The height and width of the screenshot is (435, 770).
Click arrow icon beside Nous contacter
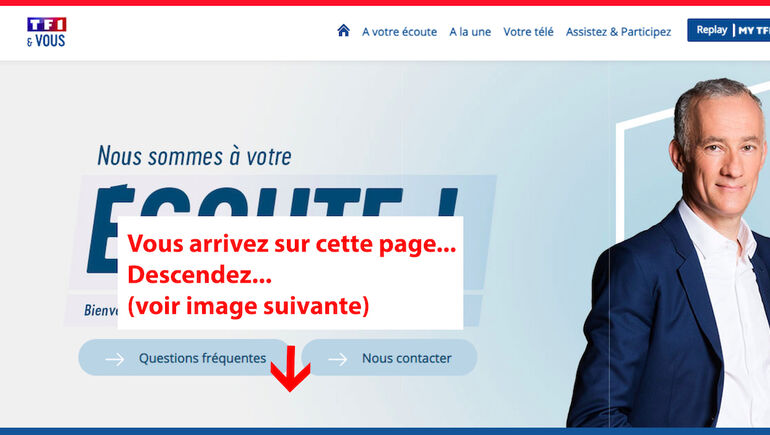pyautogui.click(x=338, y=359)
